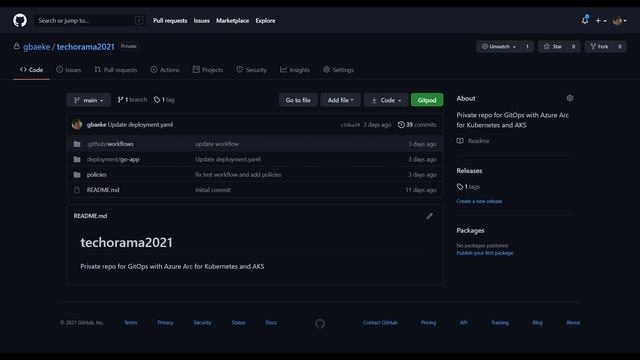
Task: Open the notifications bell
Action: (x=585, y=20)
